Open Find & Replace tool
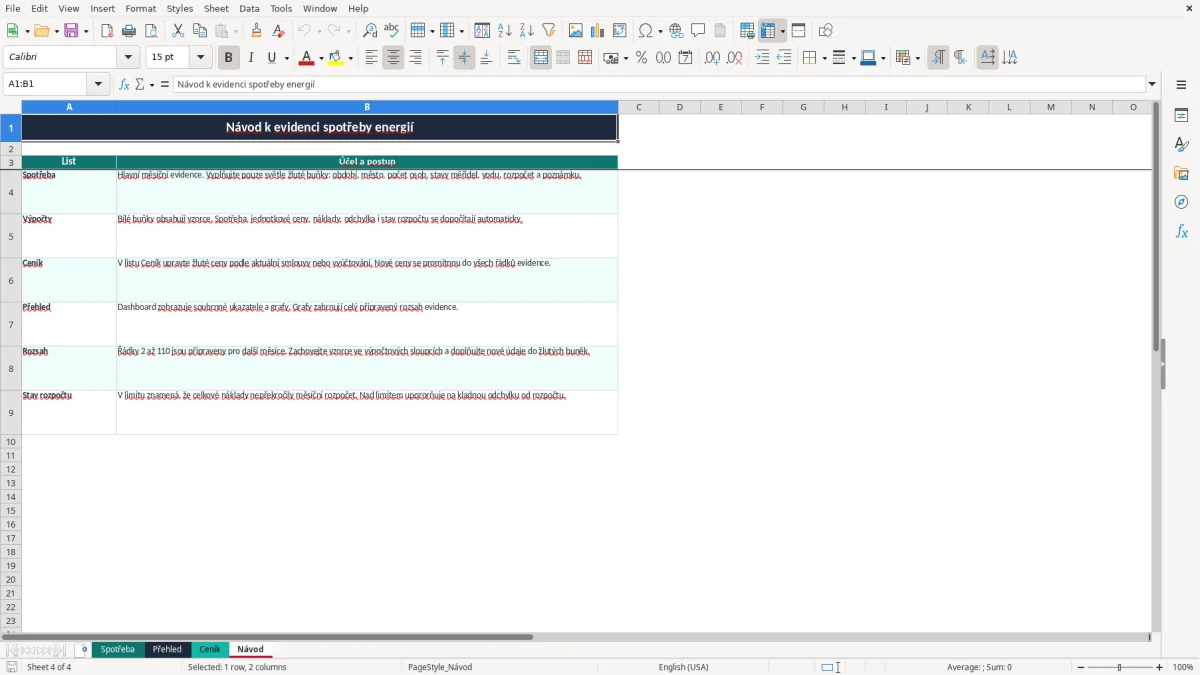Image resolution: width=1200 pixels, height=675 pixels. [x=370, y=31]
